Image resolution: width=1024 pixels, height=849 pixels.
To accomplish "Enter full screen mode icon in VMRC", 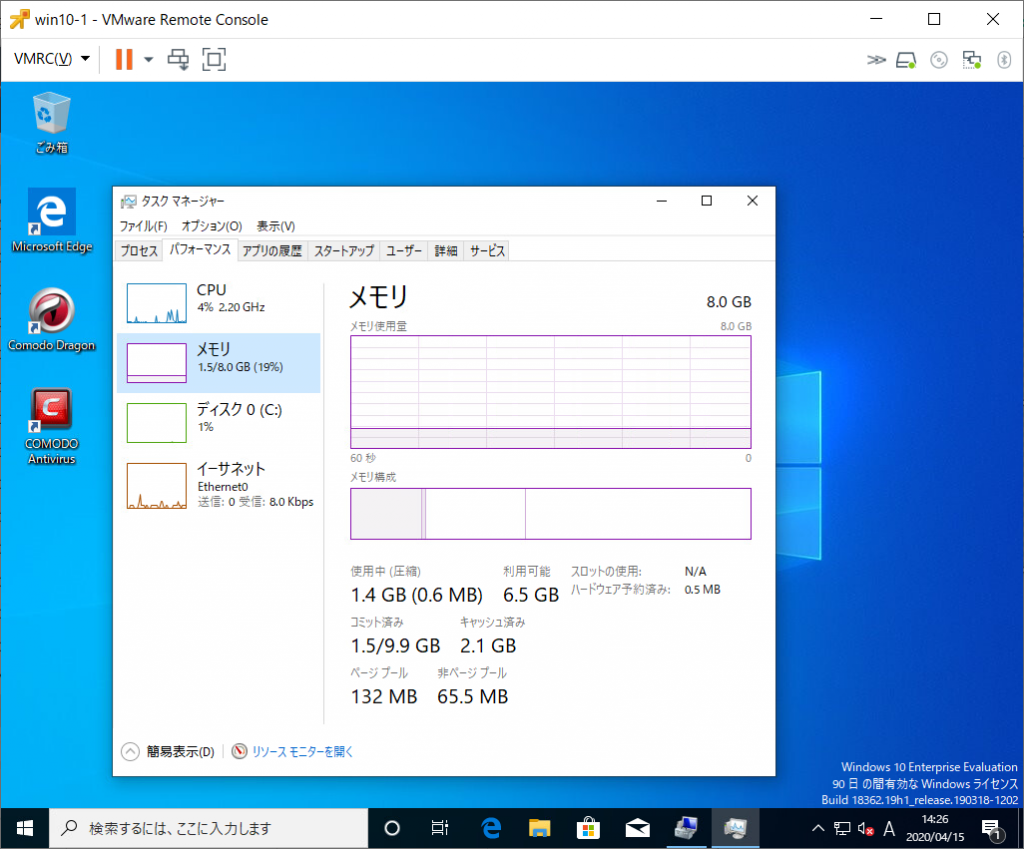I will pyautogui.click(x=214, y=59).
